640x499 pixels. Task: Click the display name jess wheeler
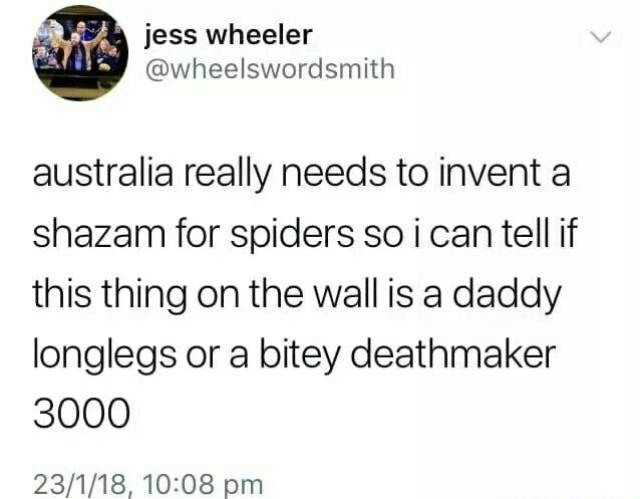[x=229, y=35]
